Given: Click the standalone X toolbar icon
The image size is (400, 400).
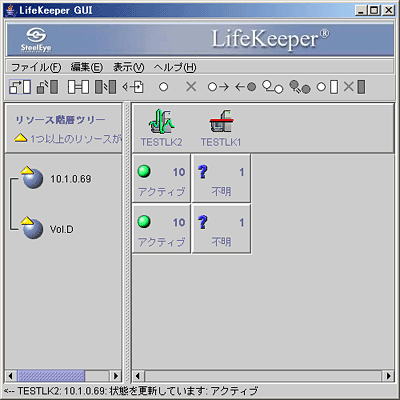Looking at the screenshot, I should click(191, 87).
